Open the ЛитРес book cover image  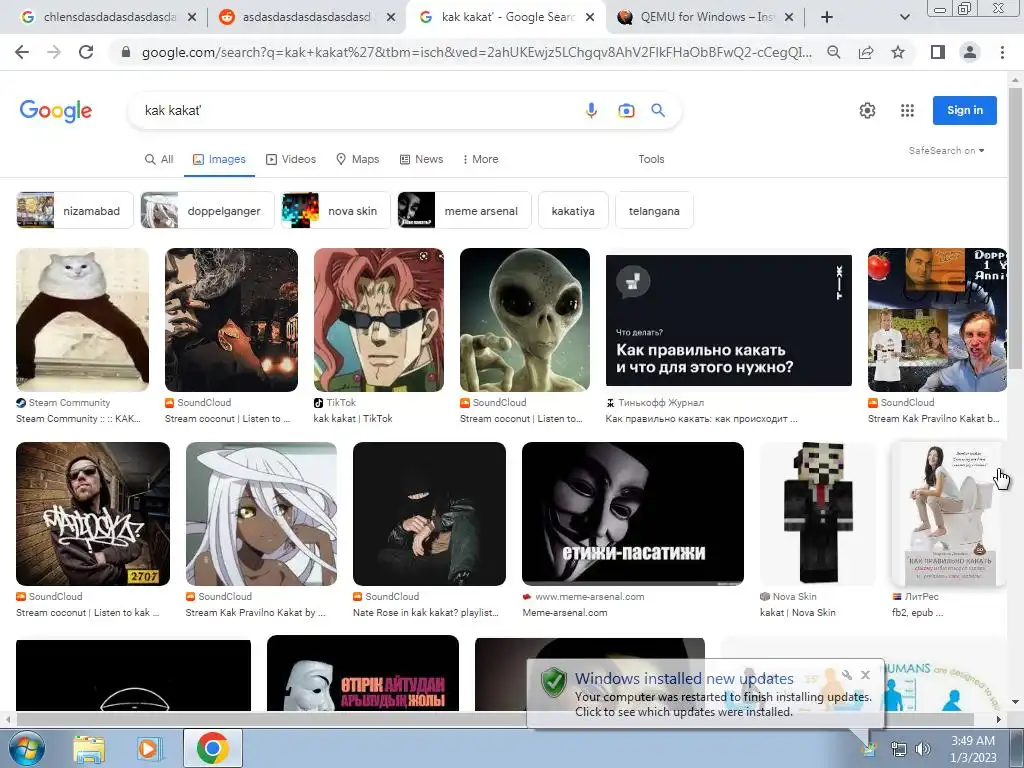(x=948, y=513)
